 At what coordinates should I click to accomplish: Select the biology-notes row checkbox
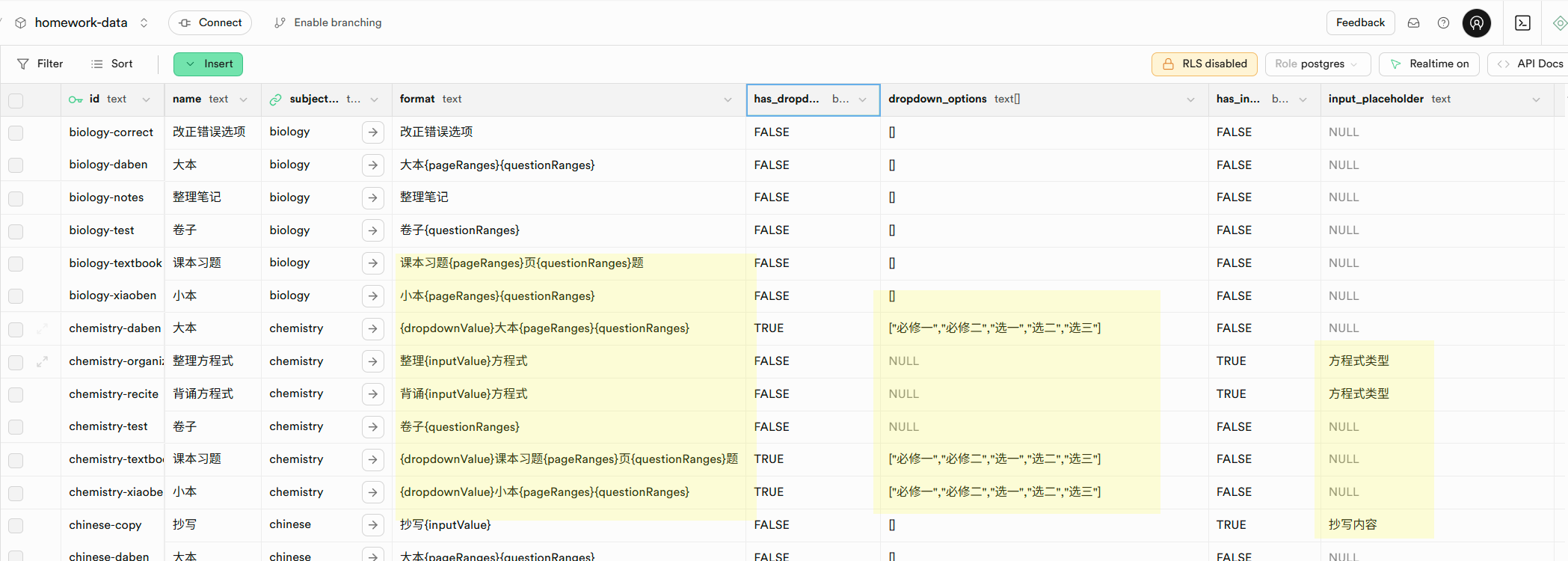pos(16,198)
